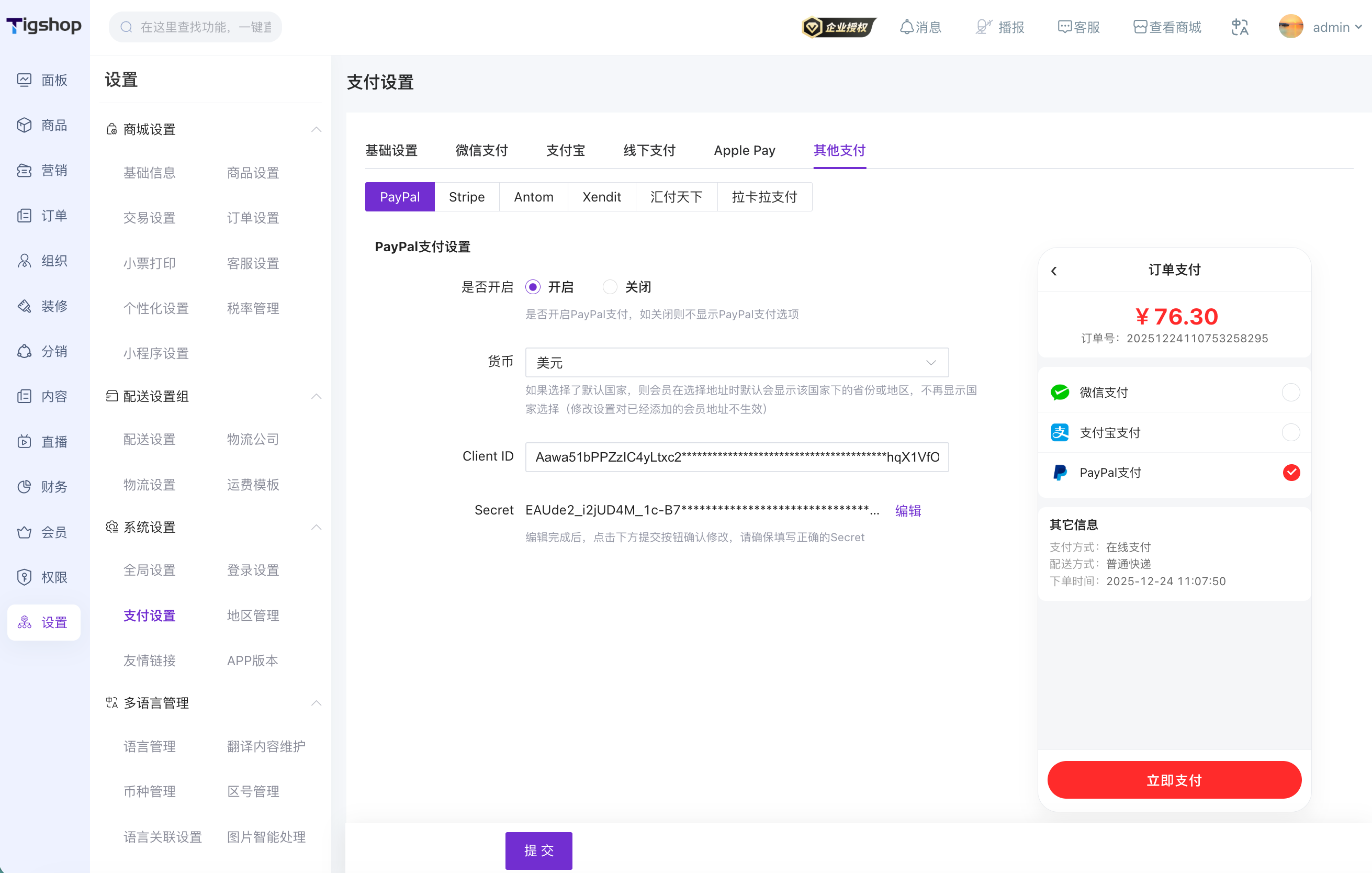Viewport: 1372px width, 873px height.
Task: Open the 设置 settings sidebar icon
Action: 24,622
